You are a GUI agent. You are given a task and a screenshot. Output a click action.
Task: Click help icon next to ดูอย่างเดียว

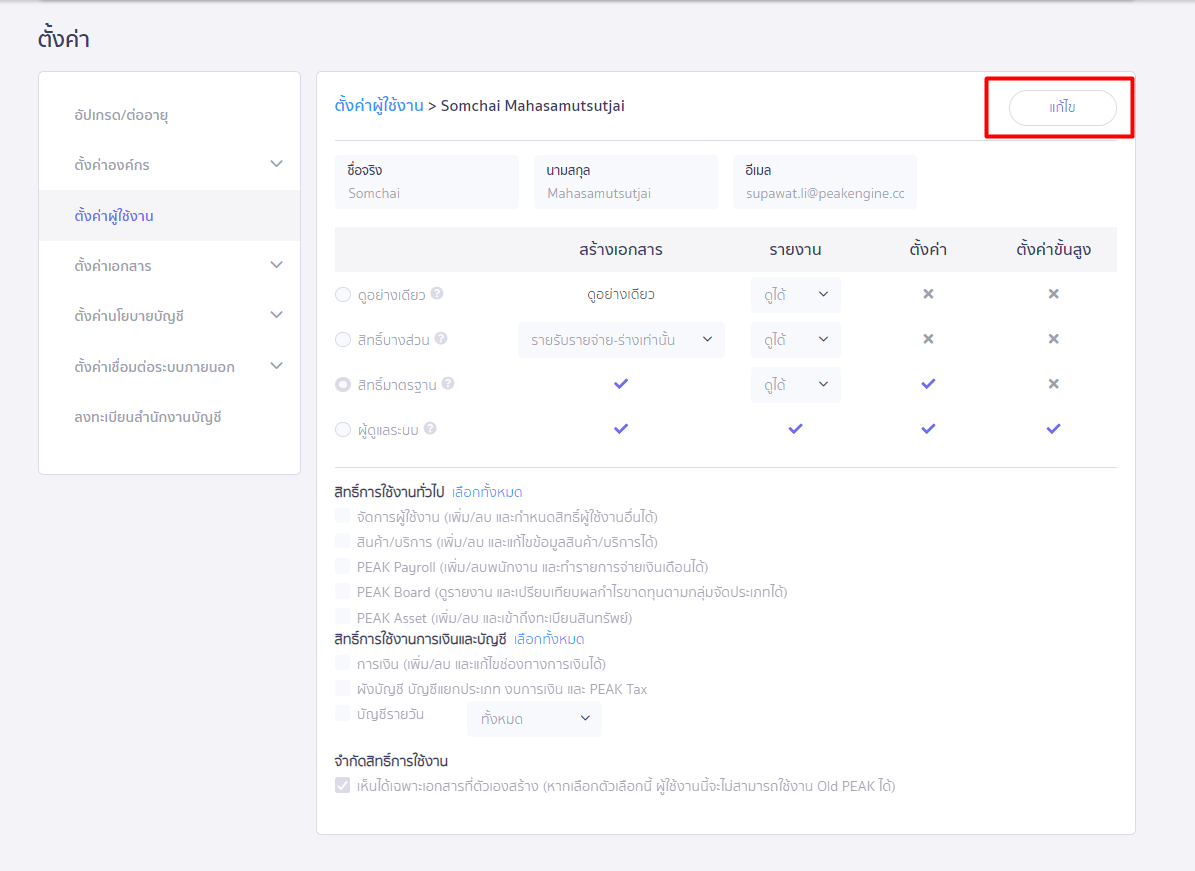437,294
